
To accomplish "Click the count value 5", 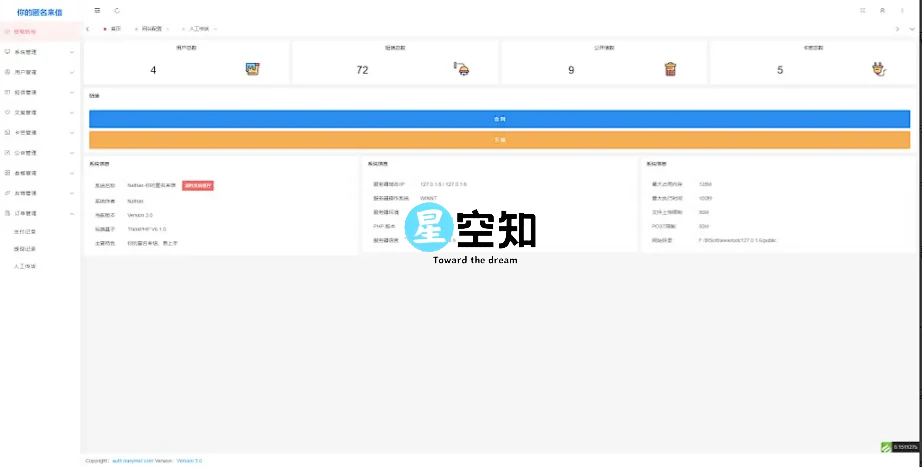I will click(x=780, y=70).
